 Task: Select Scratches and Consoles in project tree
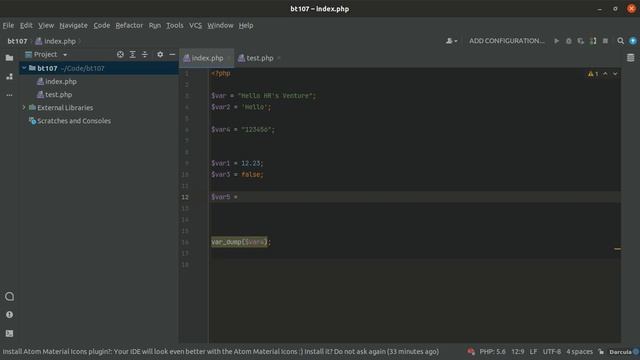(73, 121)
